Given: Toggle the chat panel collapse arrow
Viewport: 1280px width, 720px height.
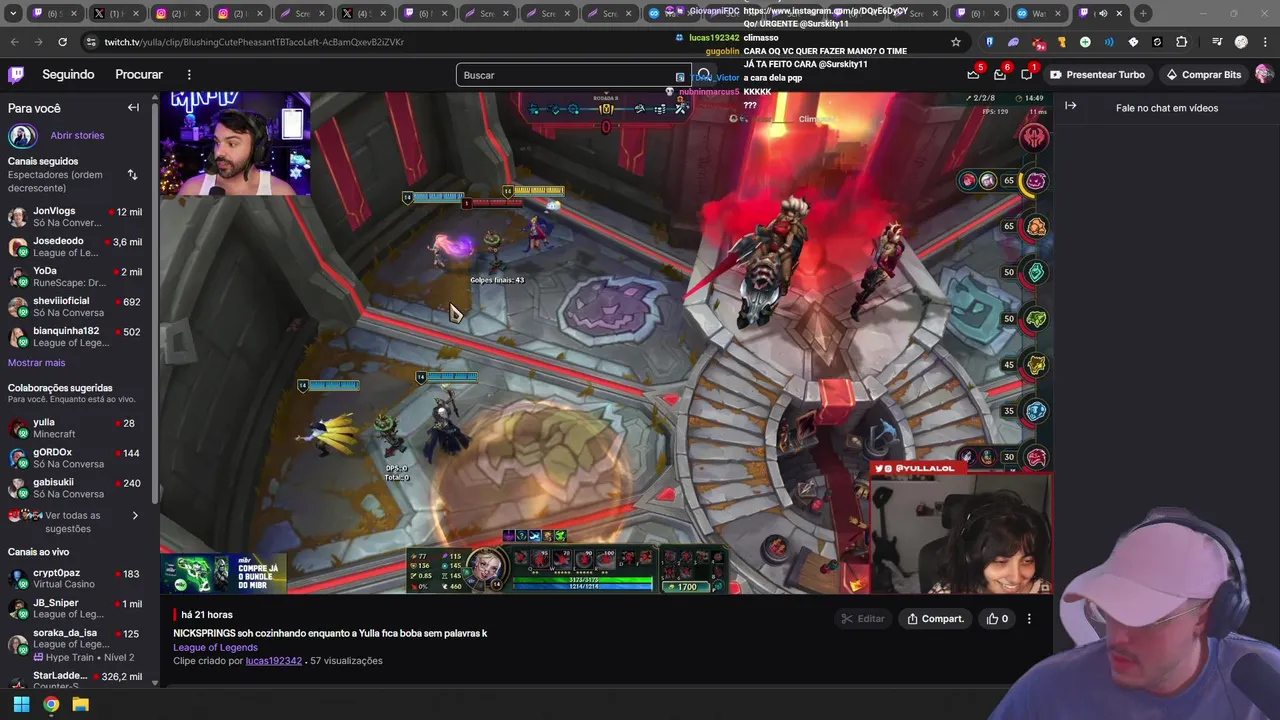Looking at the screenshot, I should (x=1071, y=106).
